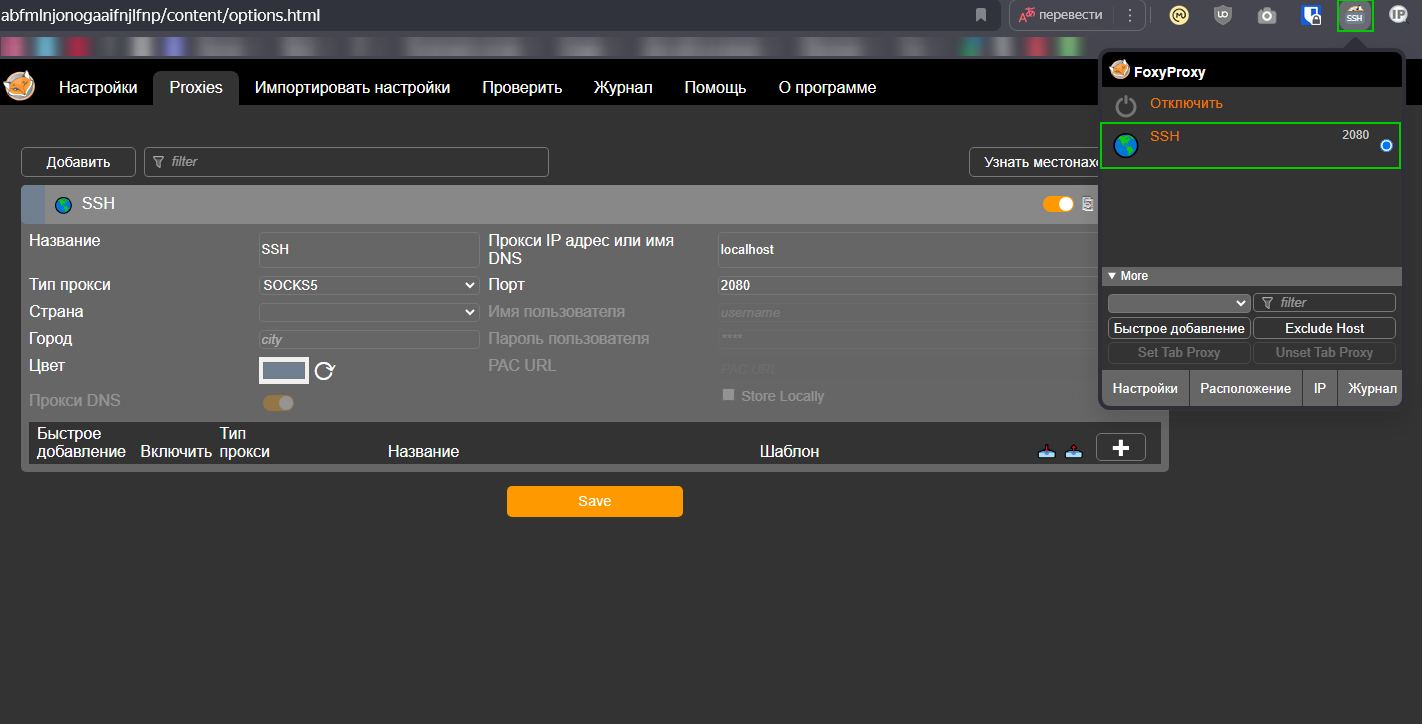Add a new pattern with the plus button

point(1121,447)
